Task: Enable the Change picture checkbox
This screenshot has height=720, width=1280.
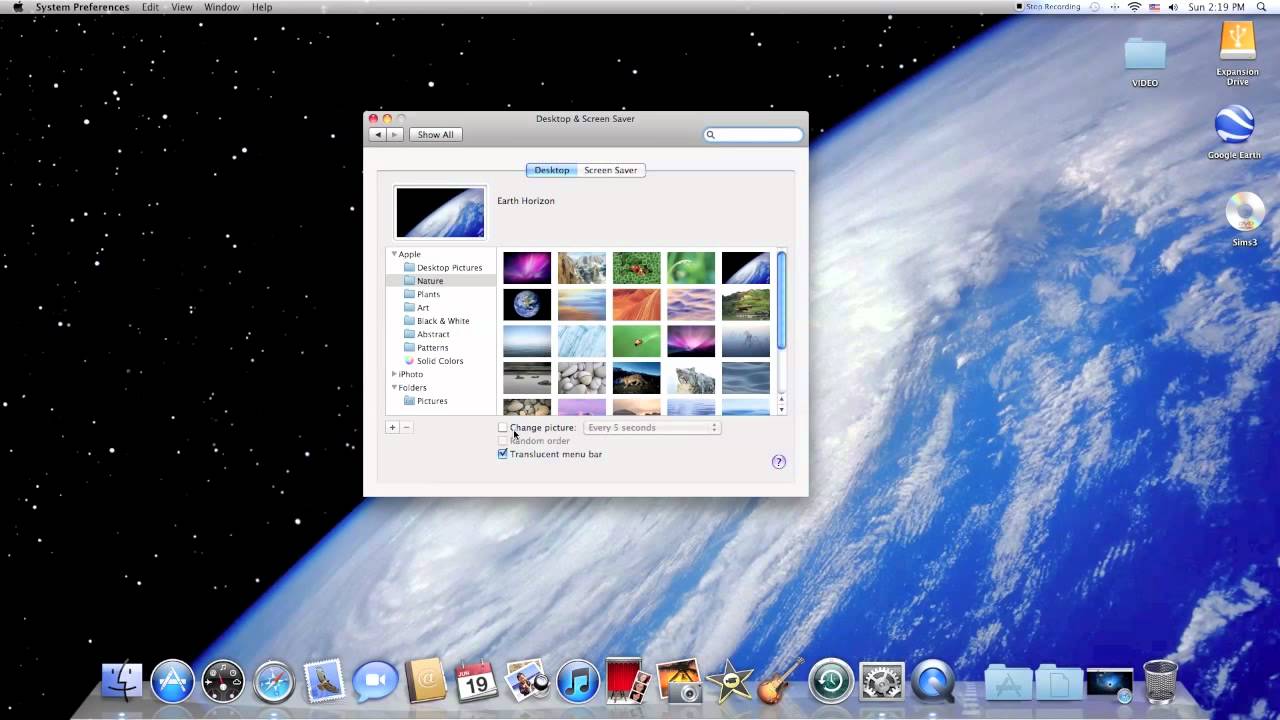Action: 503,427
